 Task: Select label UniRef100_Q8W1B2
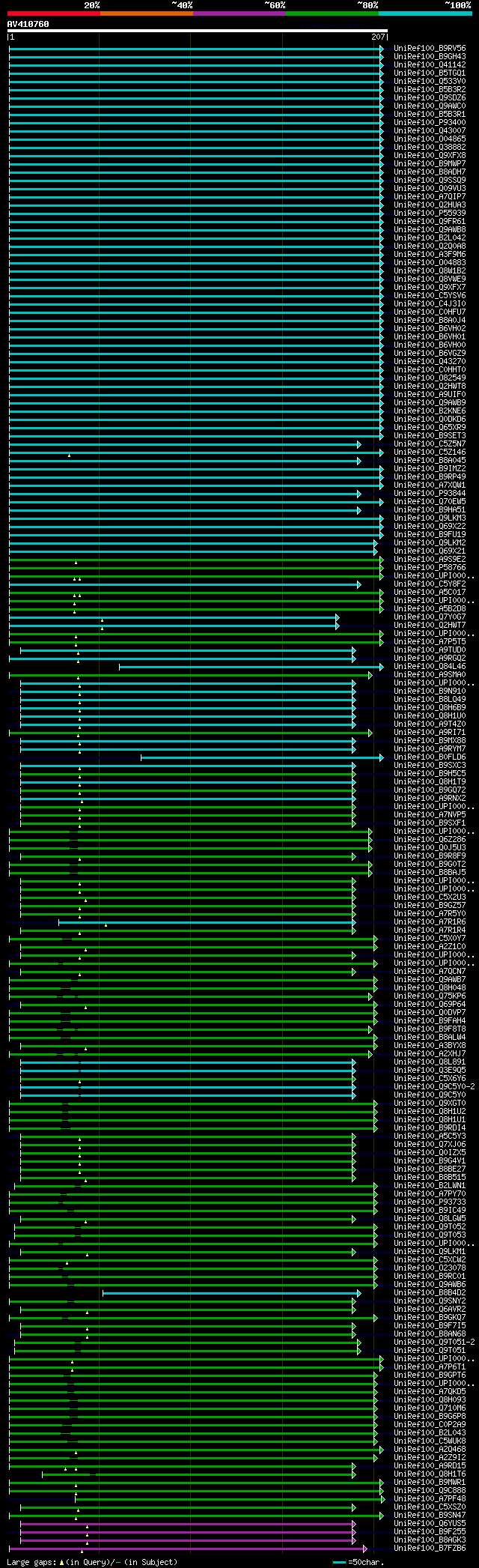click(x=430, y=270)
